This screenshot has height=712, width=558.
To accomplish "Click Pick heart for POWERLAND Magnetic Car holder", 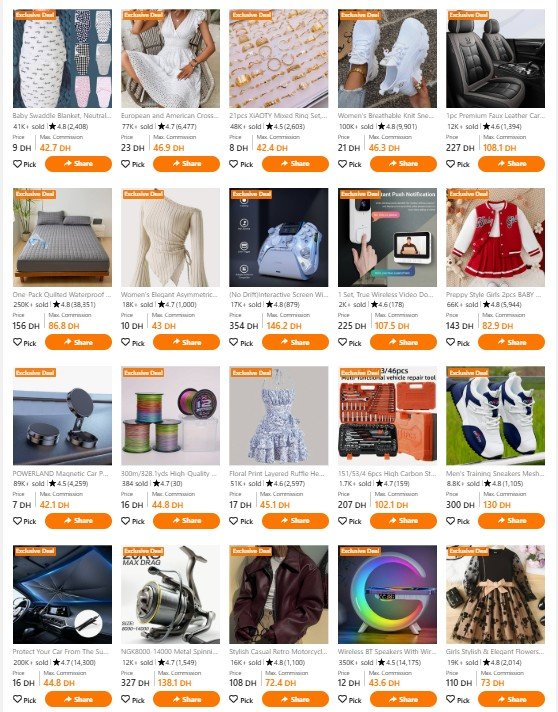I will click(x=17, y=521).
